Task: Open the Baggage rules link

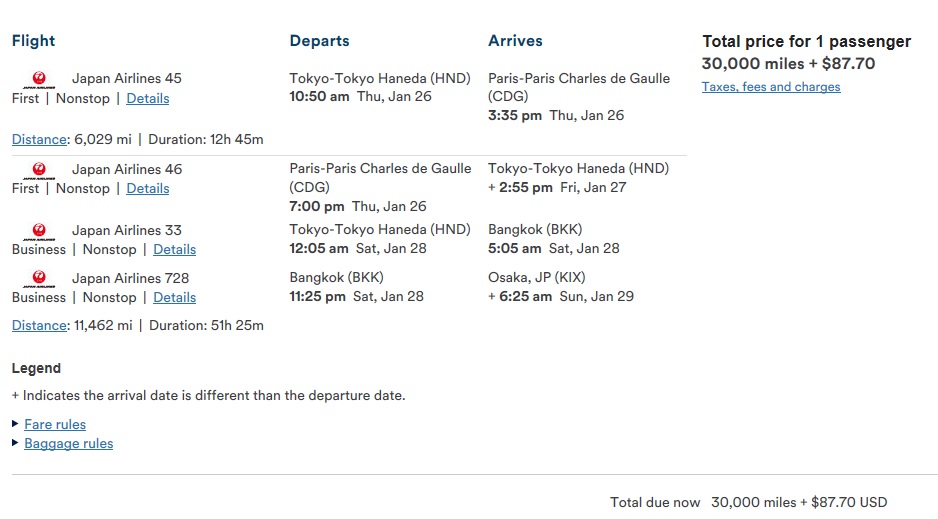Action: pyautogui.click(x=69, y=444)
